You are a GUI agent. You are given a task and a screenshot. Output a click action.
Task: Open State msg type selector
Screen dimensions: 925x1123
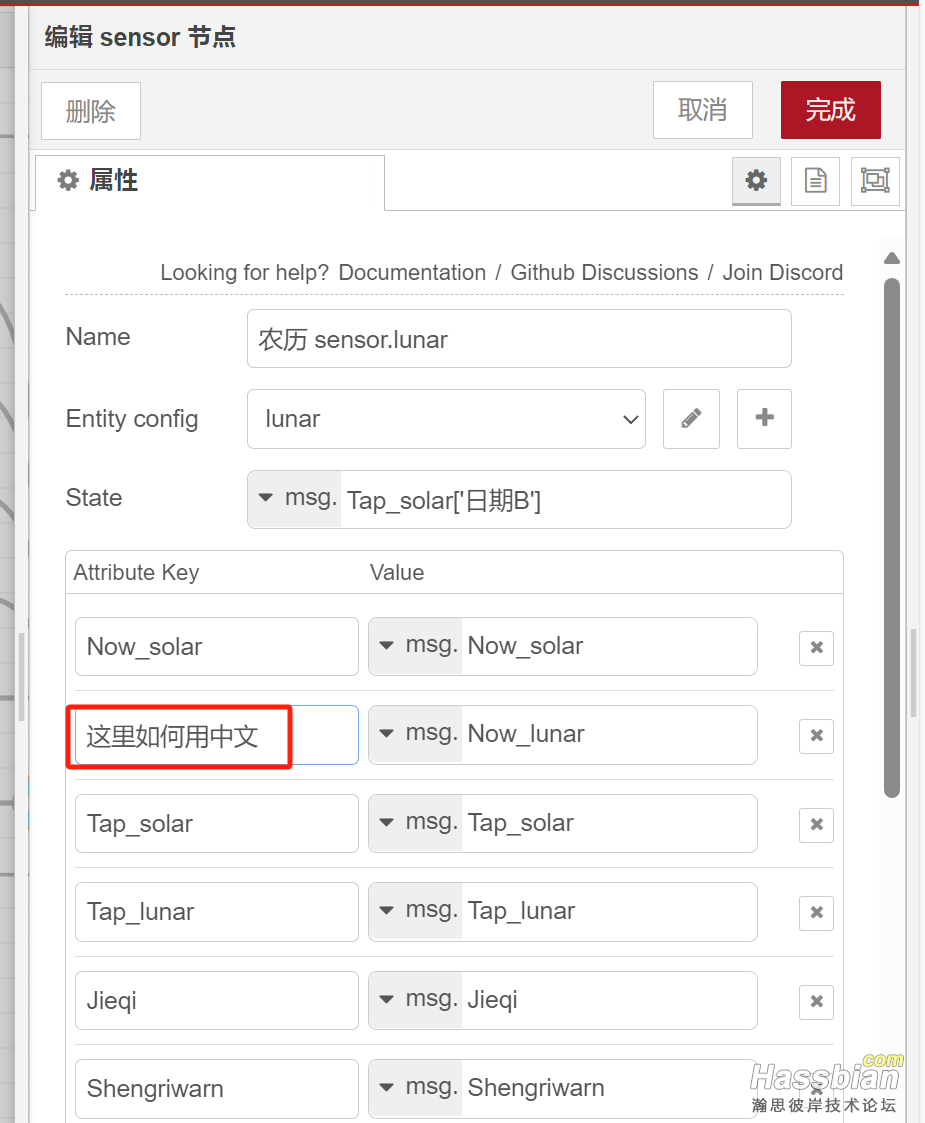[x=295, y=499]
